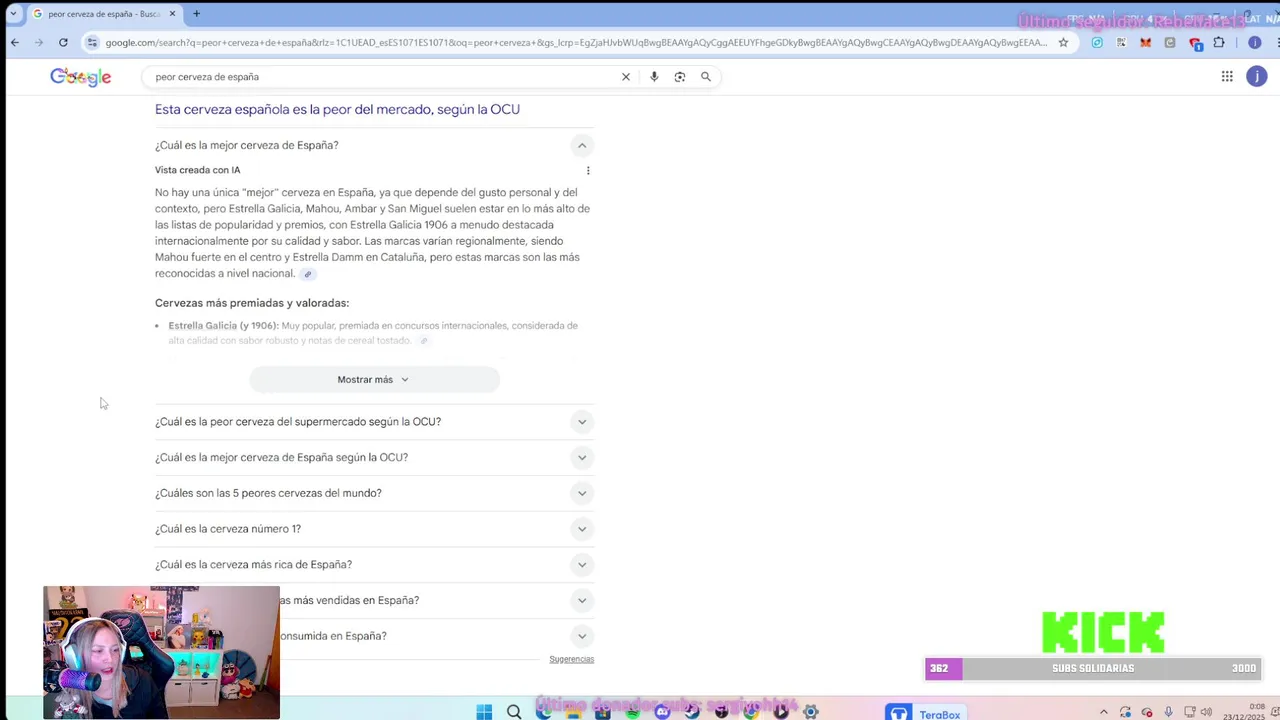The image size is (1280, 720).
Task: Click the Chrome address bar URL
Action: click(x=576, y=42)
